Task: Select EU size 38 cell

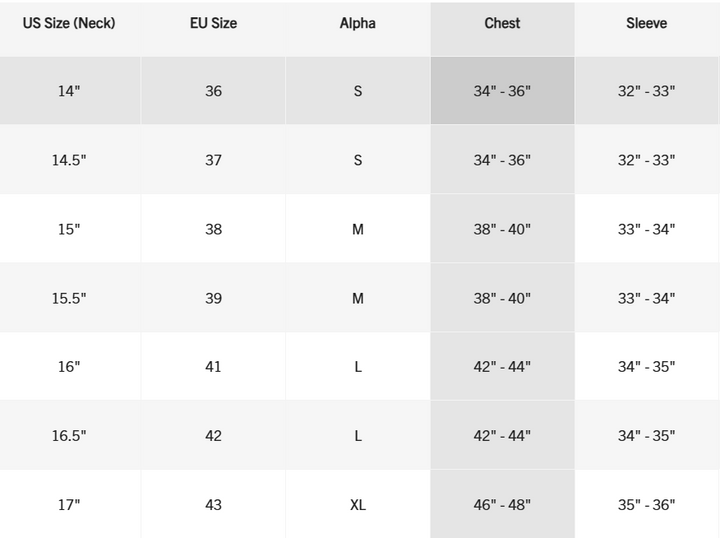Action: point(213,229)
